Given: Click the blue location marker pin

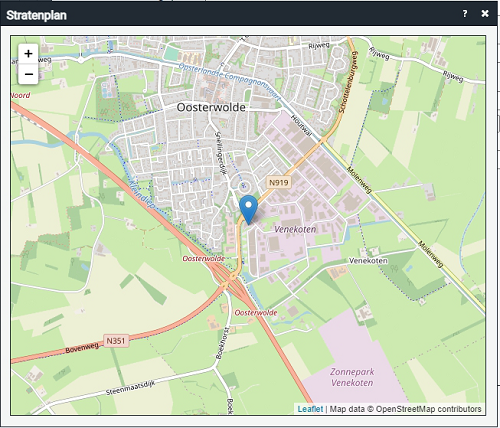Looking at the screenshot, I should click(249, 210).
